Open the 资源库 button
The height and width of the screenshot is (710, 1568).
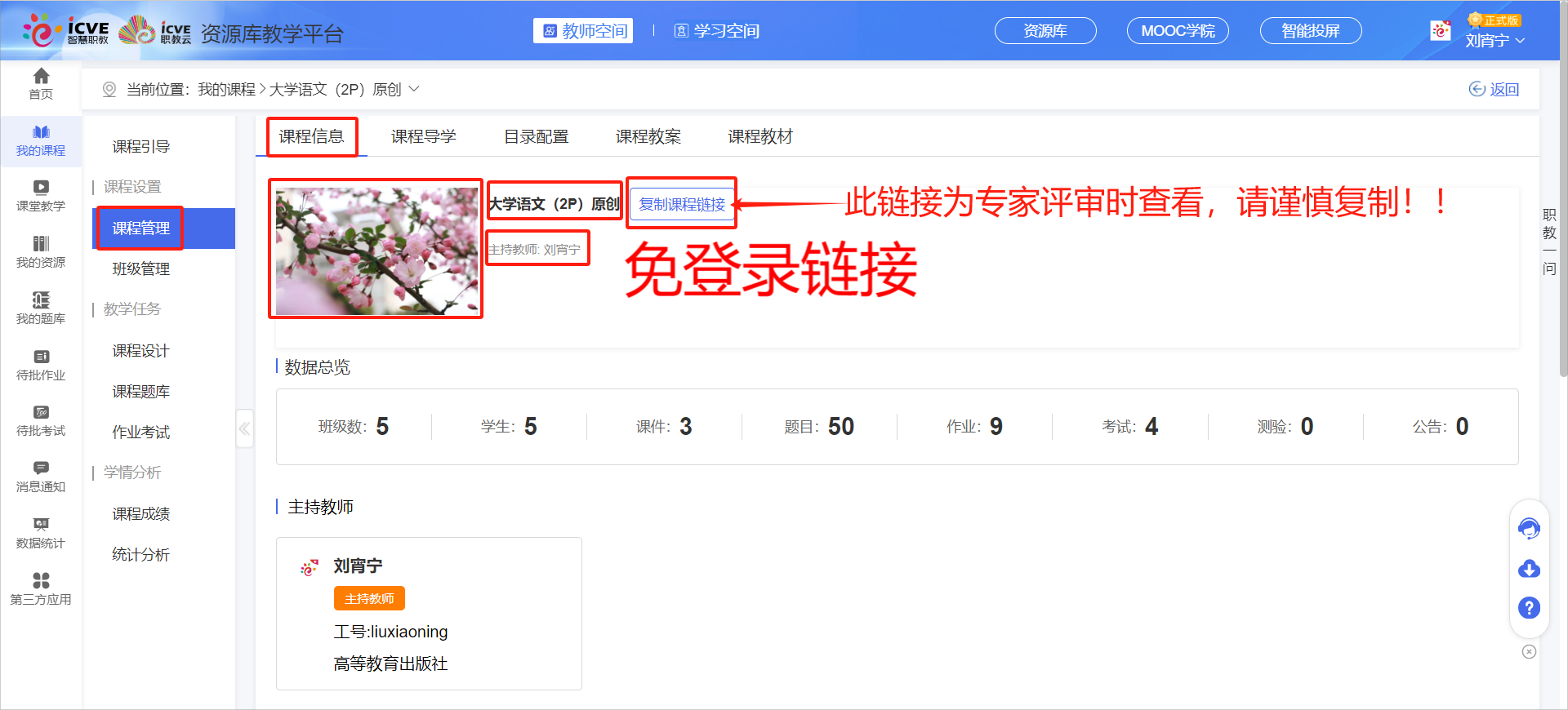point(1045,31)
